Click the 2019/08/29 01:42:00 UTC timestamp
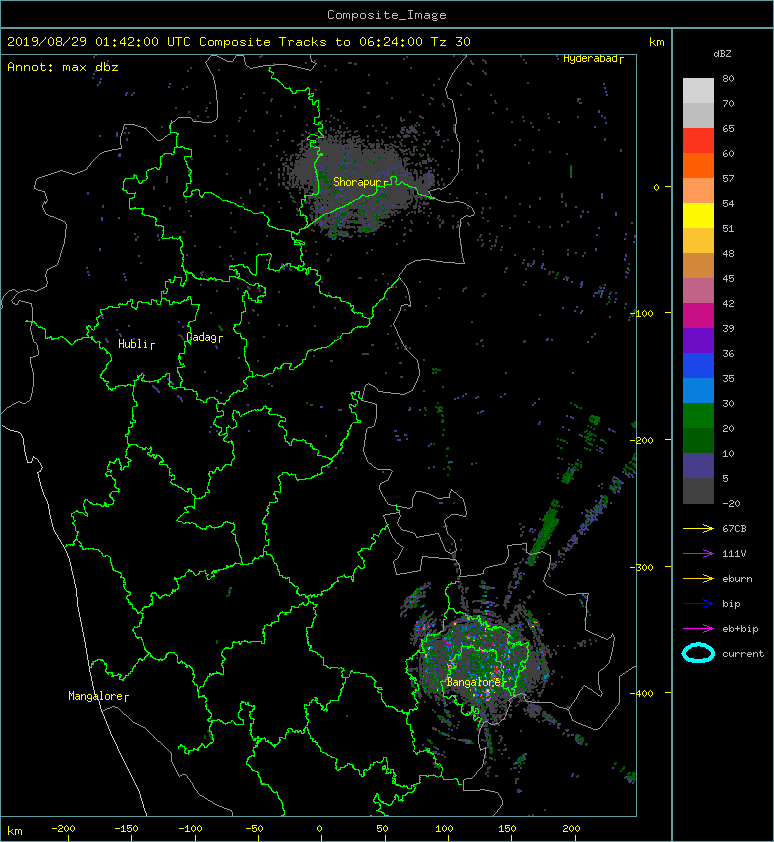 (99, 42)
